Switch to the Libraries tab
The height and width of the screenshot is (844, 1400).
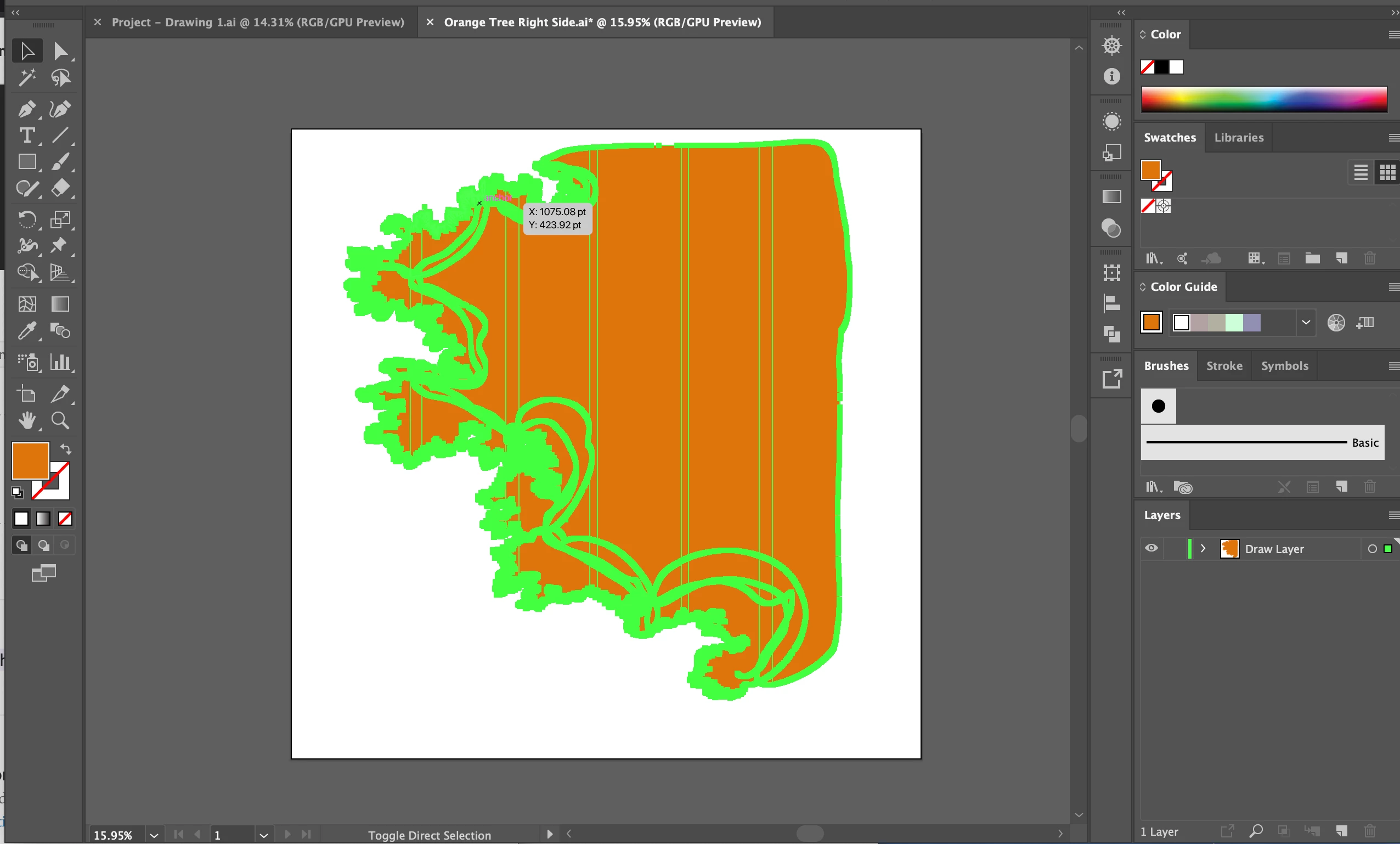(1239, 138)
